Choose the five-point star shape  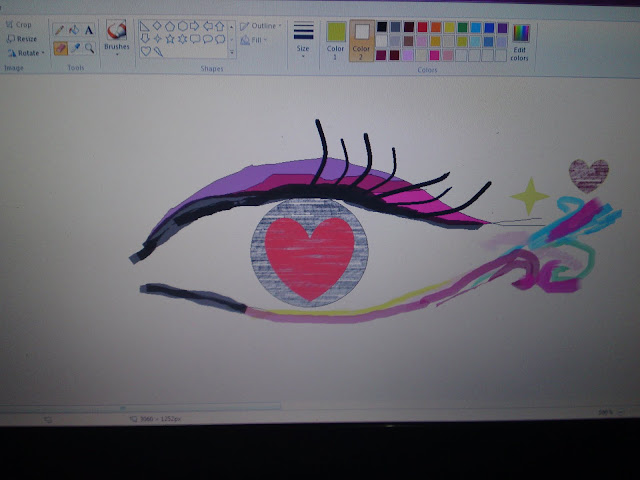[x=170, y=39]
